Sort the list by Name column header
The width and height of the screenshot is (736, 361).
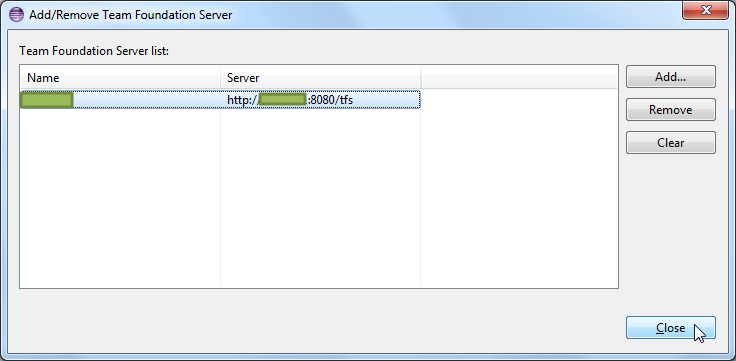click(120, 77)
